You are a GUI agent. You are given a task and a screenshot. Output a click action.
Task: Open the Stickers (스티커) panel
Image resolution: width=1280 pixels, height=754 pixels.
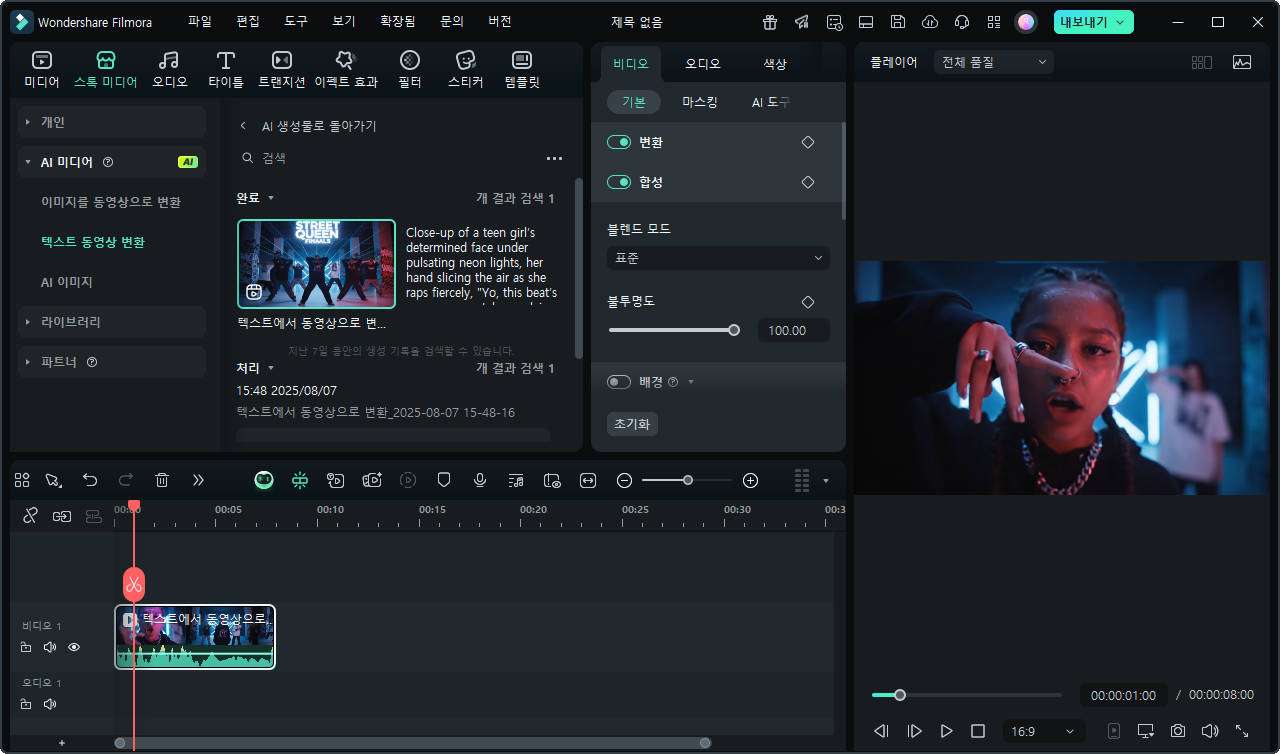[x=465, y=70]
